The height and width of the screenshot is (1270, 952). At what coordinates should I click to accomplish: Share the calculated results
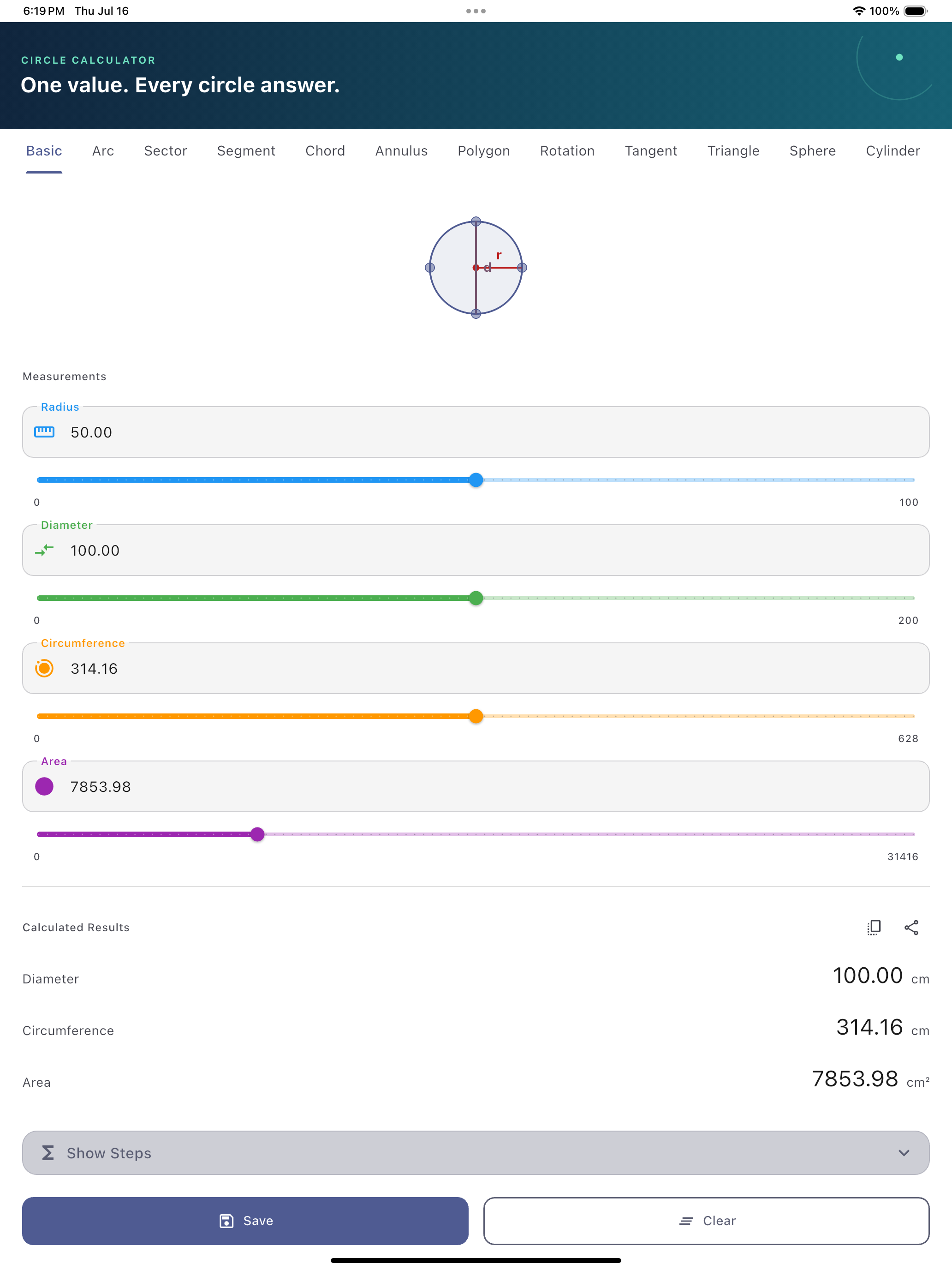911,927
